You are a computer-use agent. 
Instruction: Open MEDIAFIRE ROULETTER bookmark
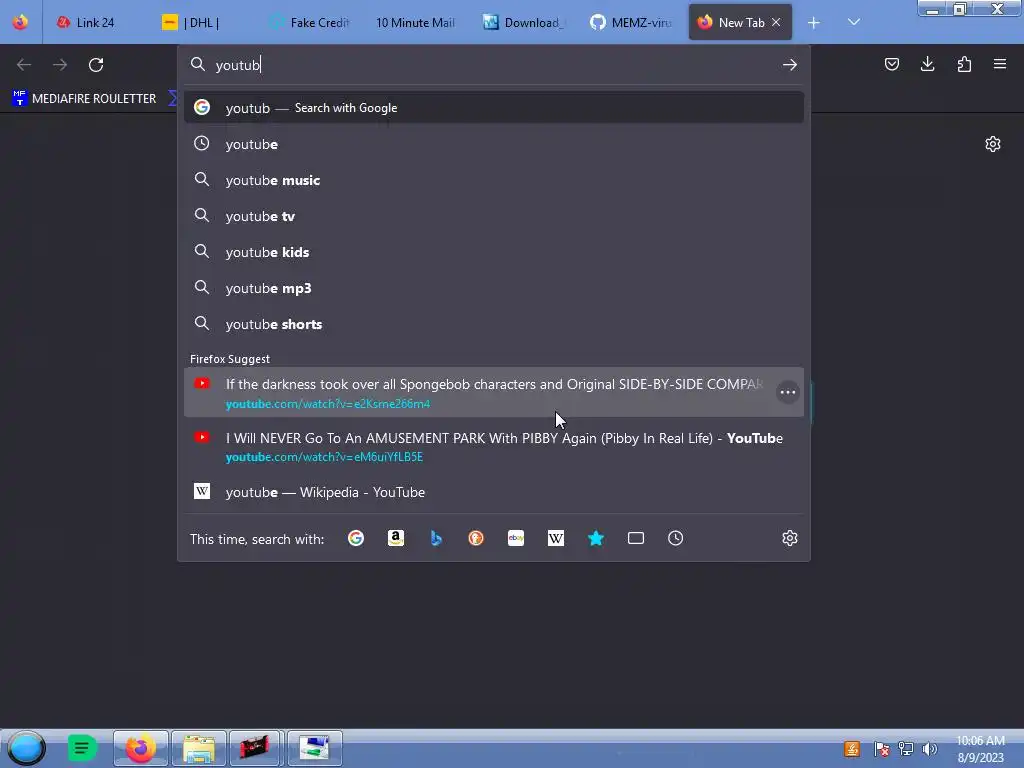coord(84,99)
